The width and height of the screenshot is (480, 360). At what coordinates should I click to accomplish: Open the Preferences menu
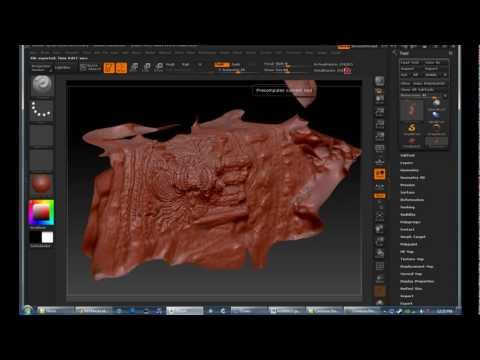(207, 53)
